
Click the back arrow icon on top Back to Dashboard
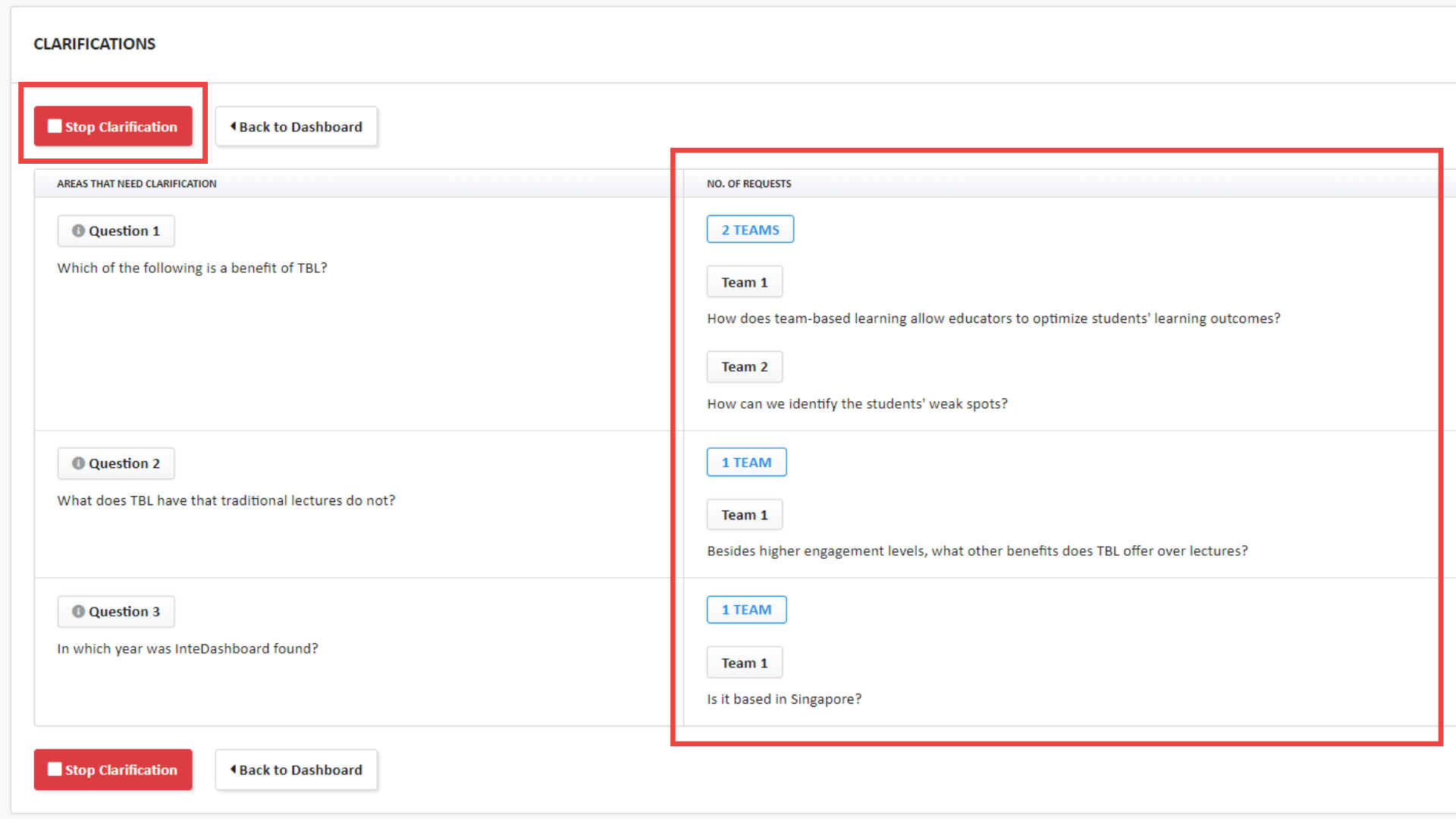pos(233,126)
